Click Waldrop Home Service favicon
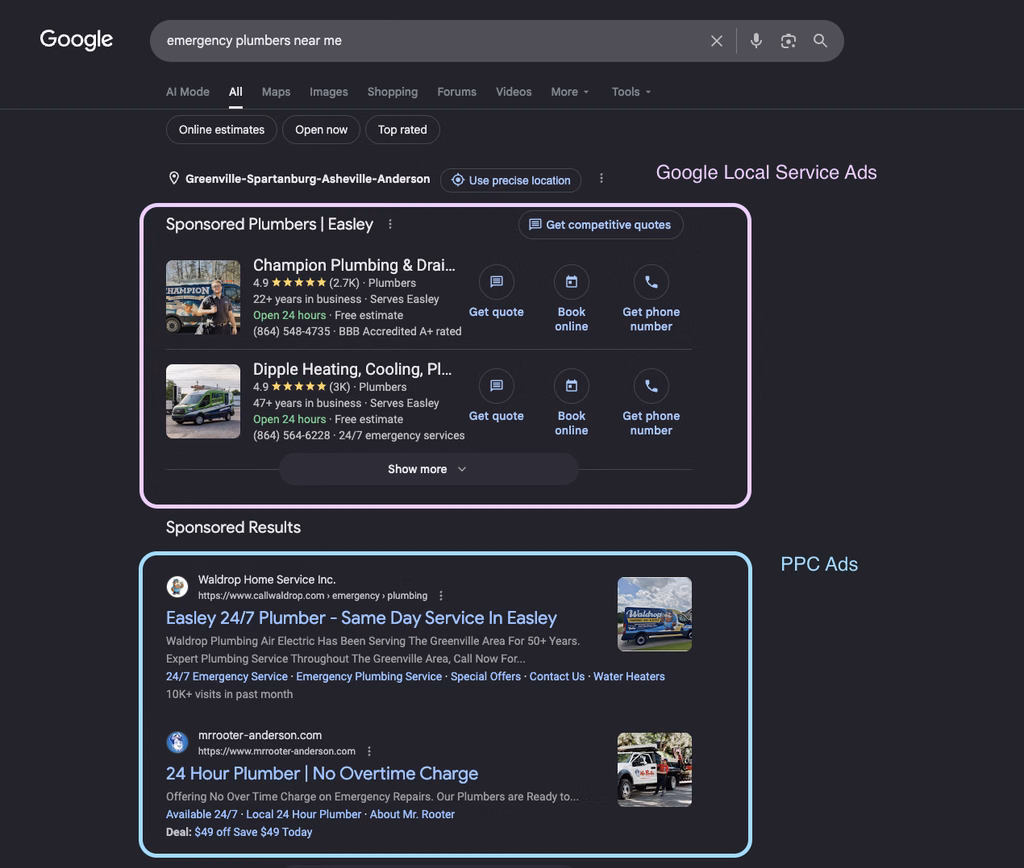This screenshot has width=1024, height=868. click(x=177, y=587)
